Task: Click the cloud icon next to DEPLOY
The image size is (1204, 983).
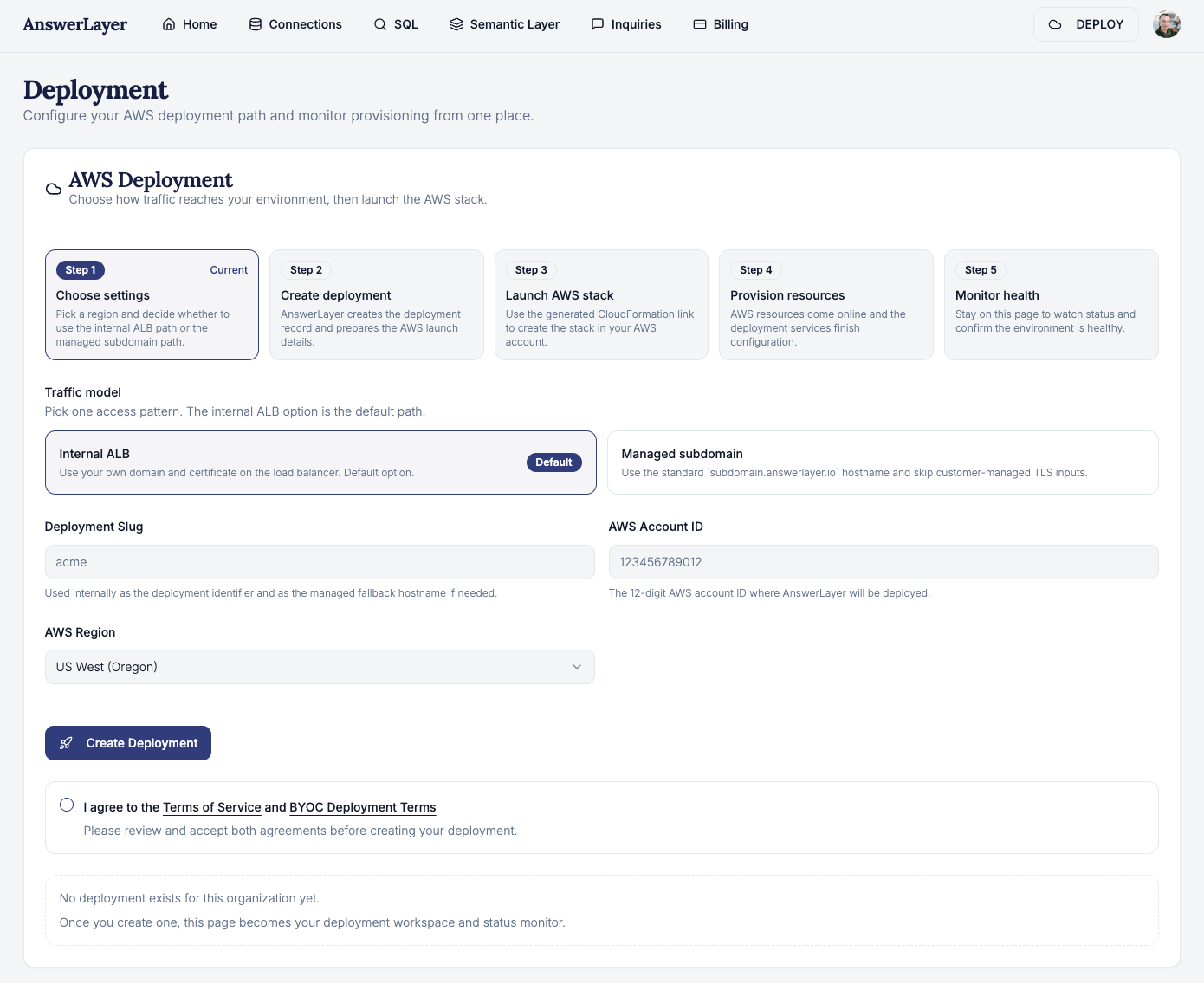Action: (1055, 24)
